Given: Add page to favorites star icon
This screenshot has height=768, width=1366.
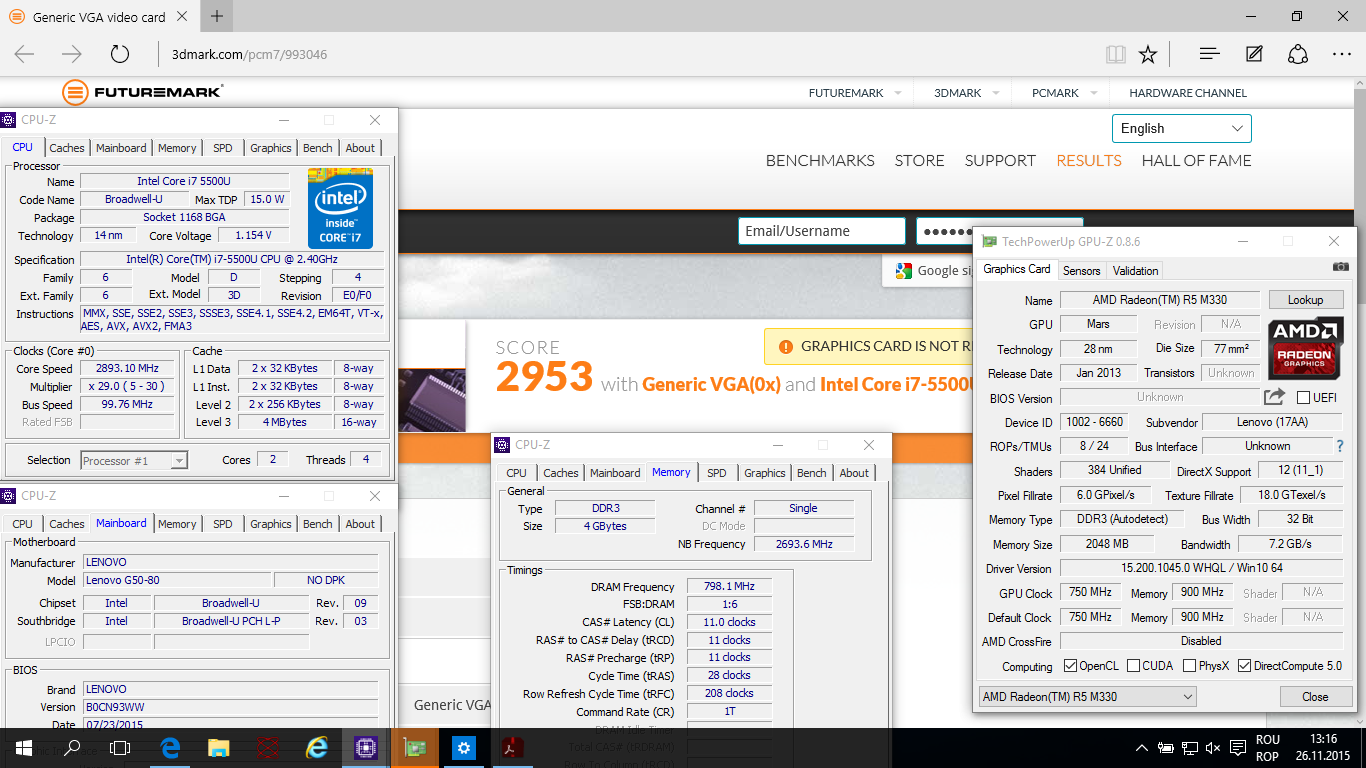Looking at the screenshot, I should pyautogui.click(x=1148, y=54).
